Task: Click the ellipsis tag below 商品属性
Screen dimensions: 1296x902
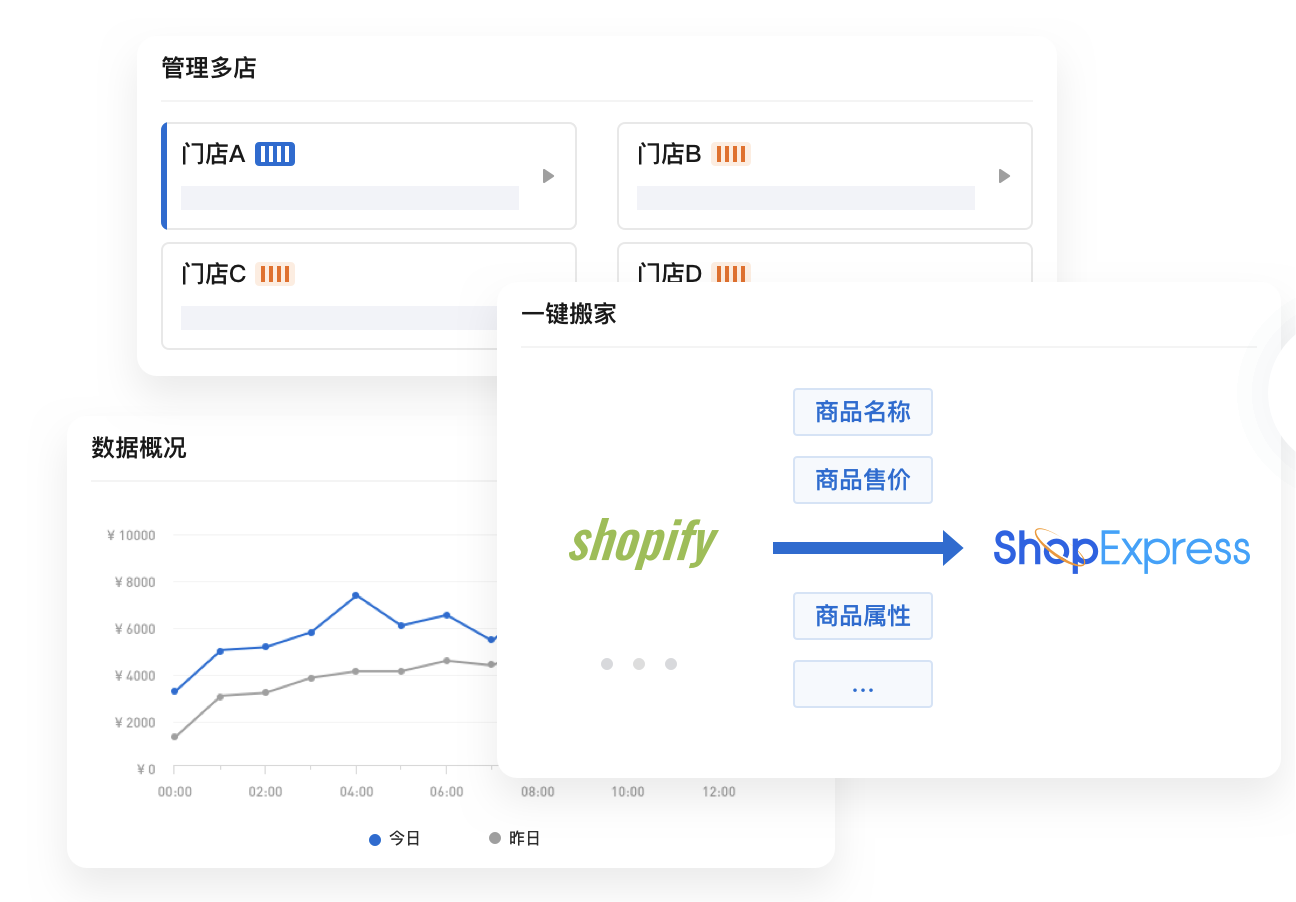Action: tap(863, 684)
